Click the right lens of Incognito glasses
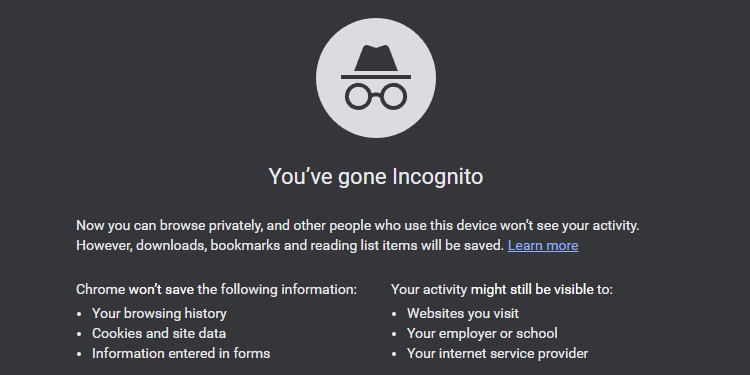This screenshot has width=750, height=375. pos(393,96)
